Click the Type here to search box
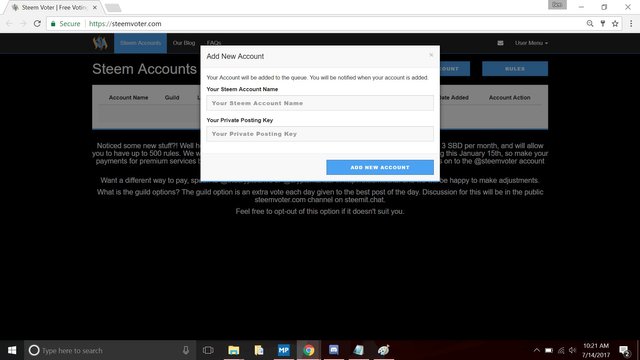The height and width of the screenshot is (360, 640). tap(110, 350)
